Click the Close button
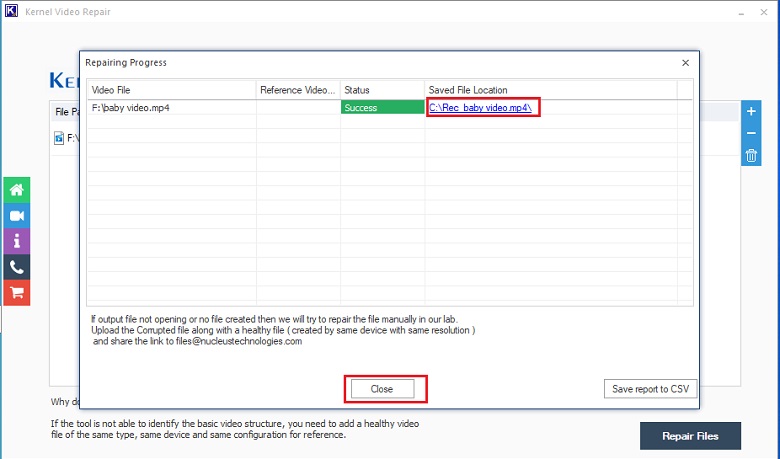This screenshot has height=459, width=780. pyautogui.click(x=382, y=389)
